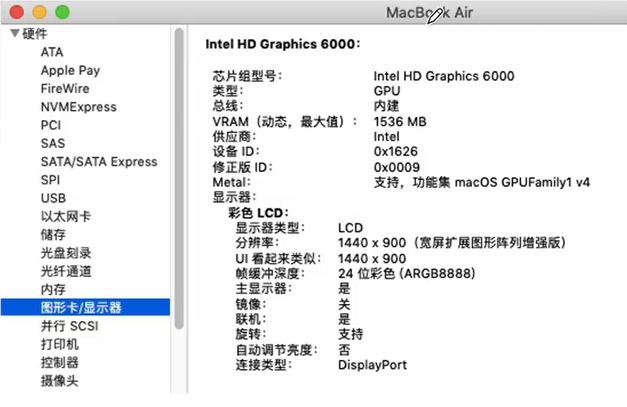Image resolution: width=627 pixels, height=407 pixels.
Task: Click the red close window button
Action: 17,12
